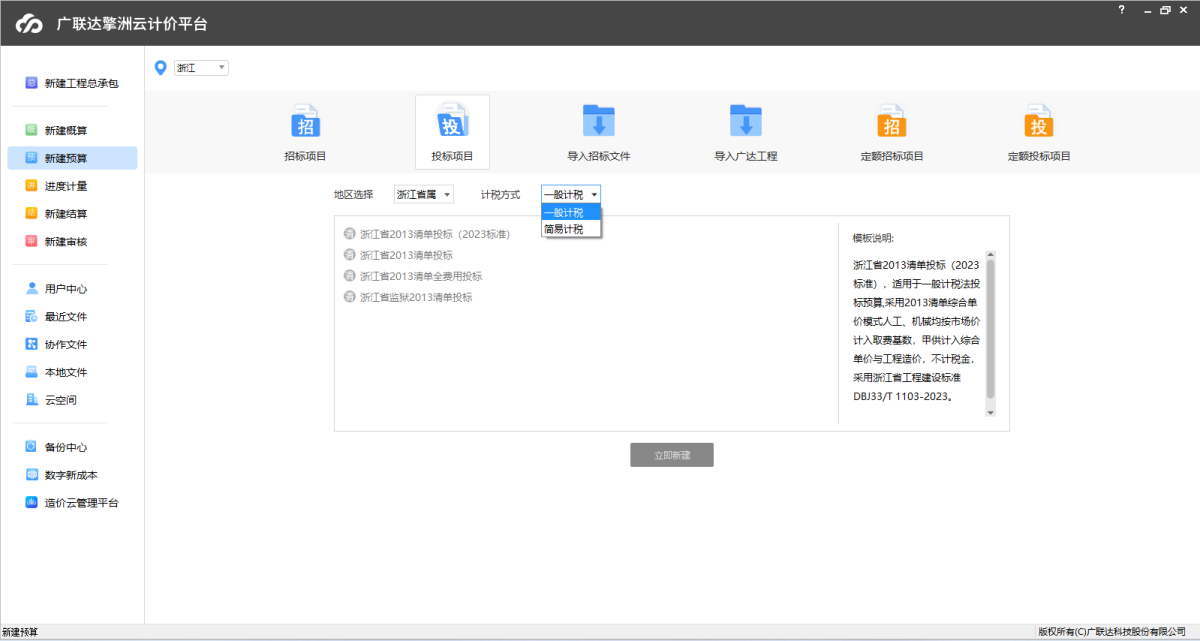Select the 定额投标项目 icon
This screenshot has height=641, width=1200.
click(x=1038, y=131)
